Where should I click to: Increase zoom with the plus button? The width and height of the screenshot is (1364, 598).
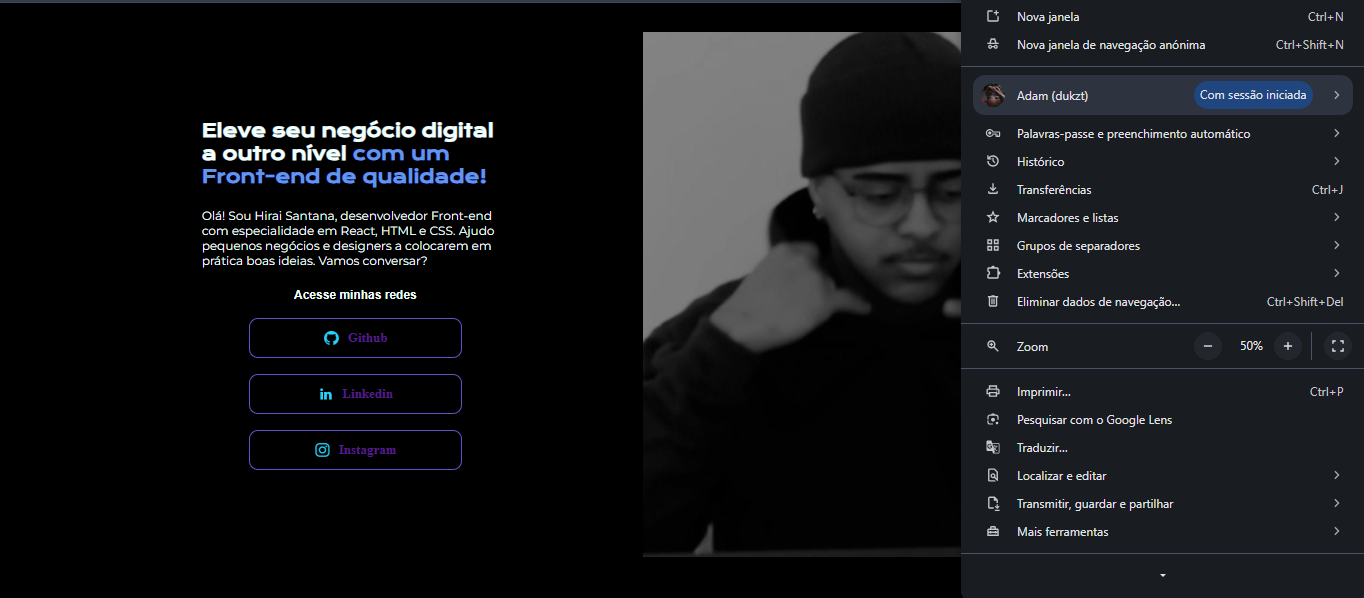pos(1288,346)
